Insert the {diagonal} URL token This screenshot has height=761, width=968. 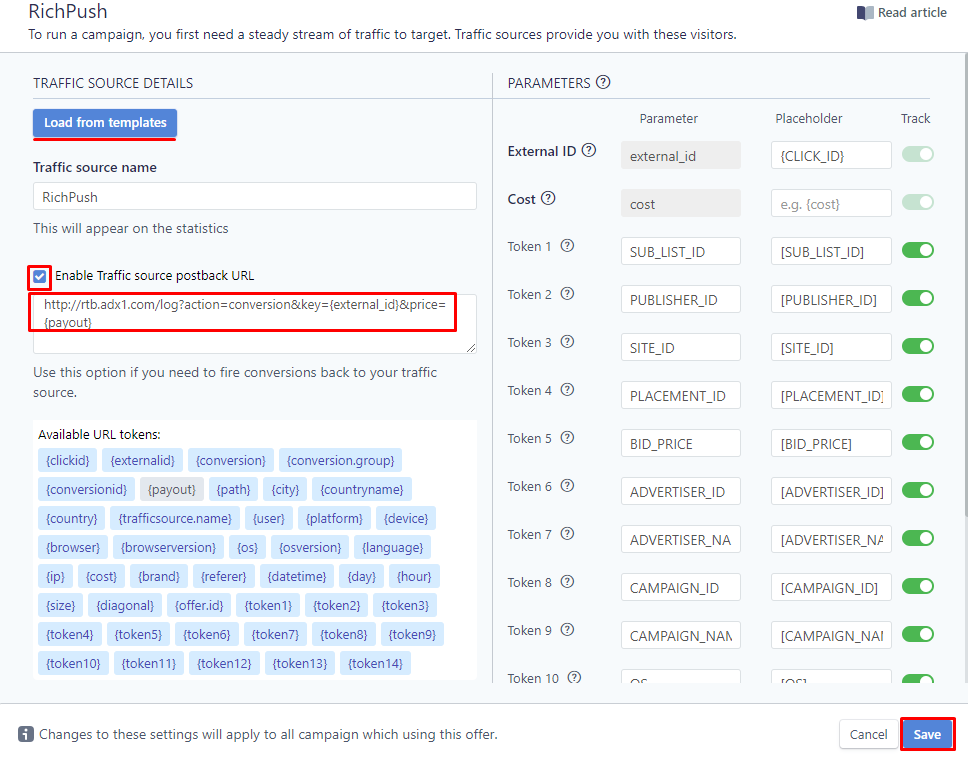tap(125, 605)
